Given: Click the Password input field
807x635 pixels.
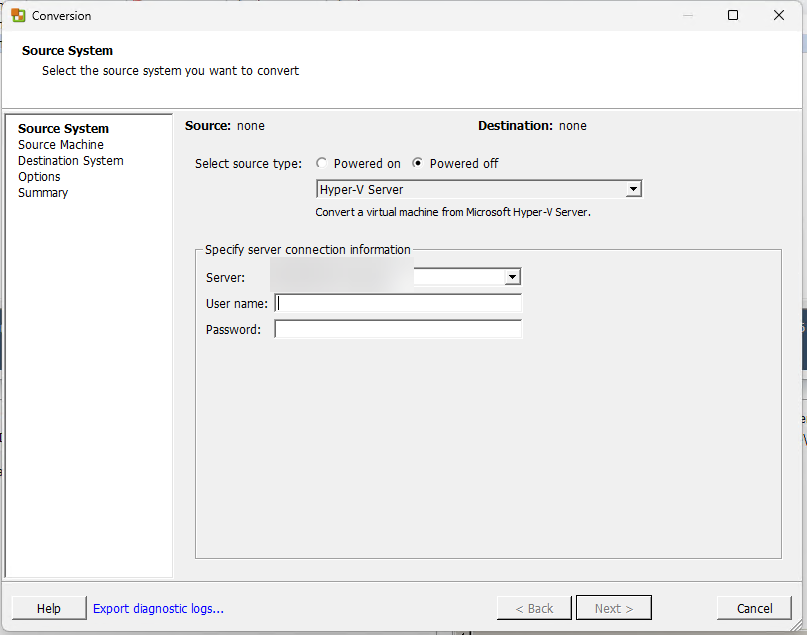Looking at the screenshot, I should tap(398, 330).
